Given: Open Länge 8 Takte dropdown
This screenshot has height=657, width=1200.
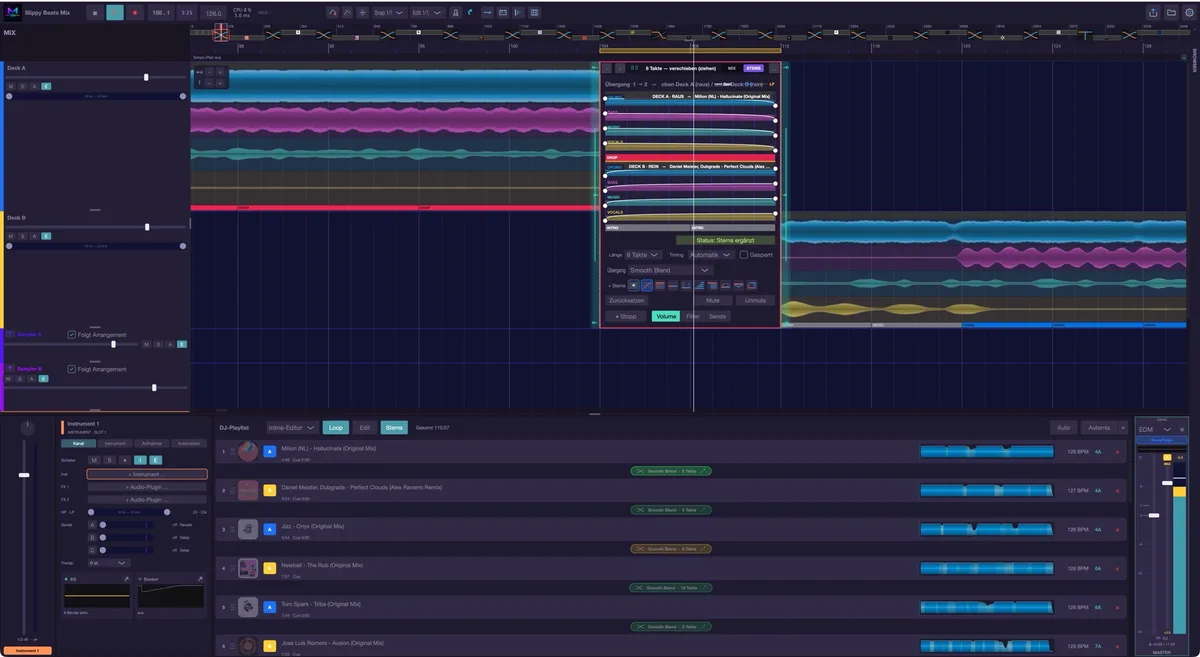Looking at the screenshot, I should (x=643, y=255).
